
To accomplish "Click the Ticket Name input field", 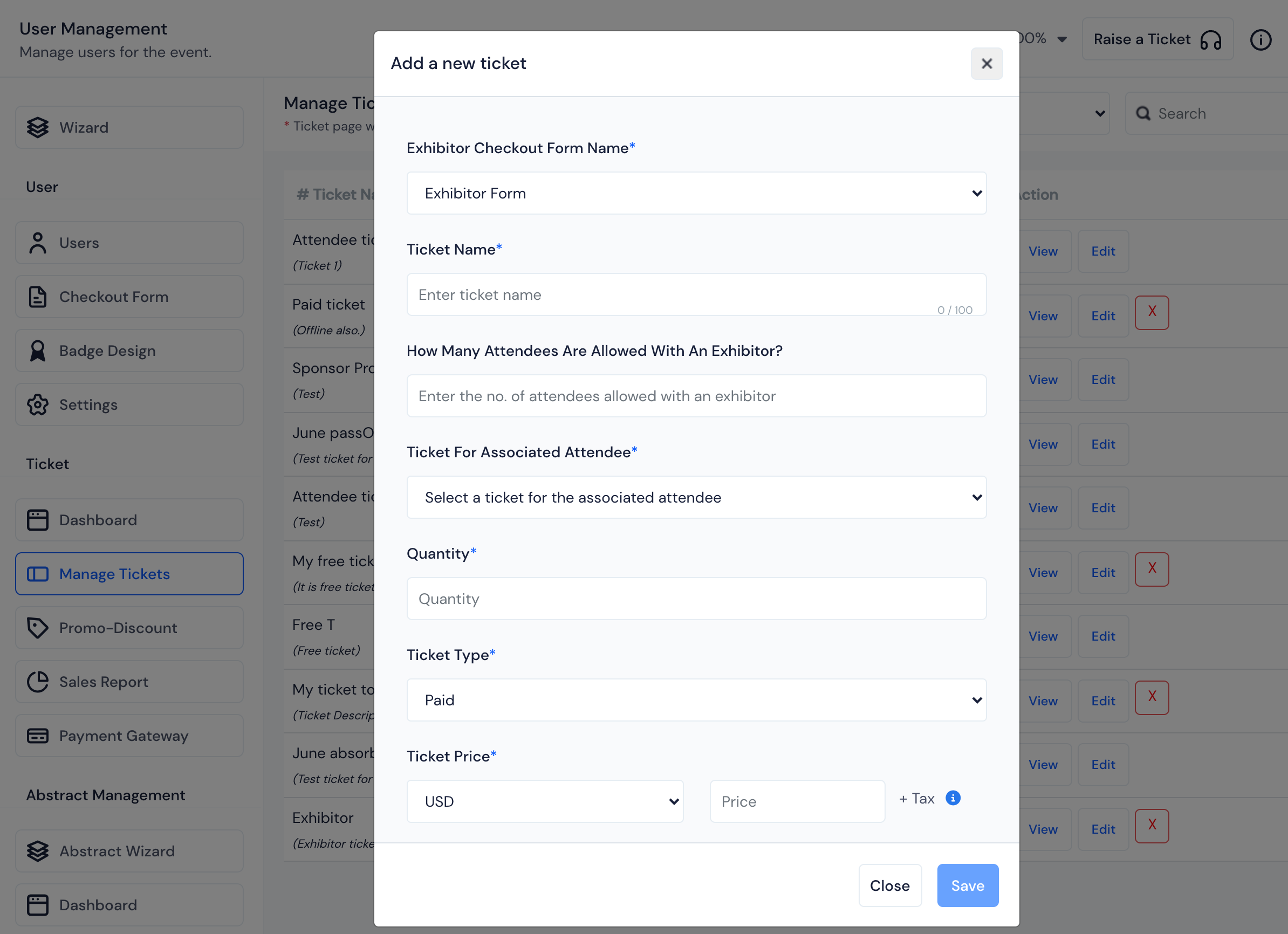I will pyautogui.click(x=697, y=294).
